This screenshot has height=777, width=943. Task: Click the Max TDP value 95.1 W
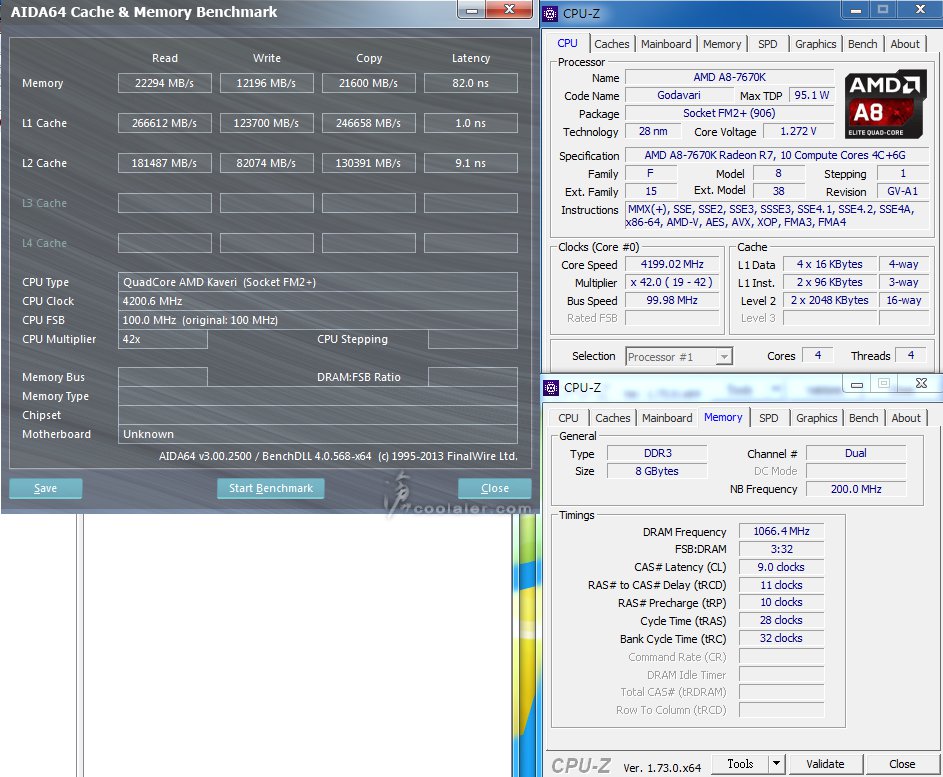(811, 95)
